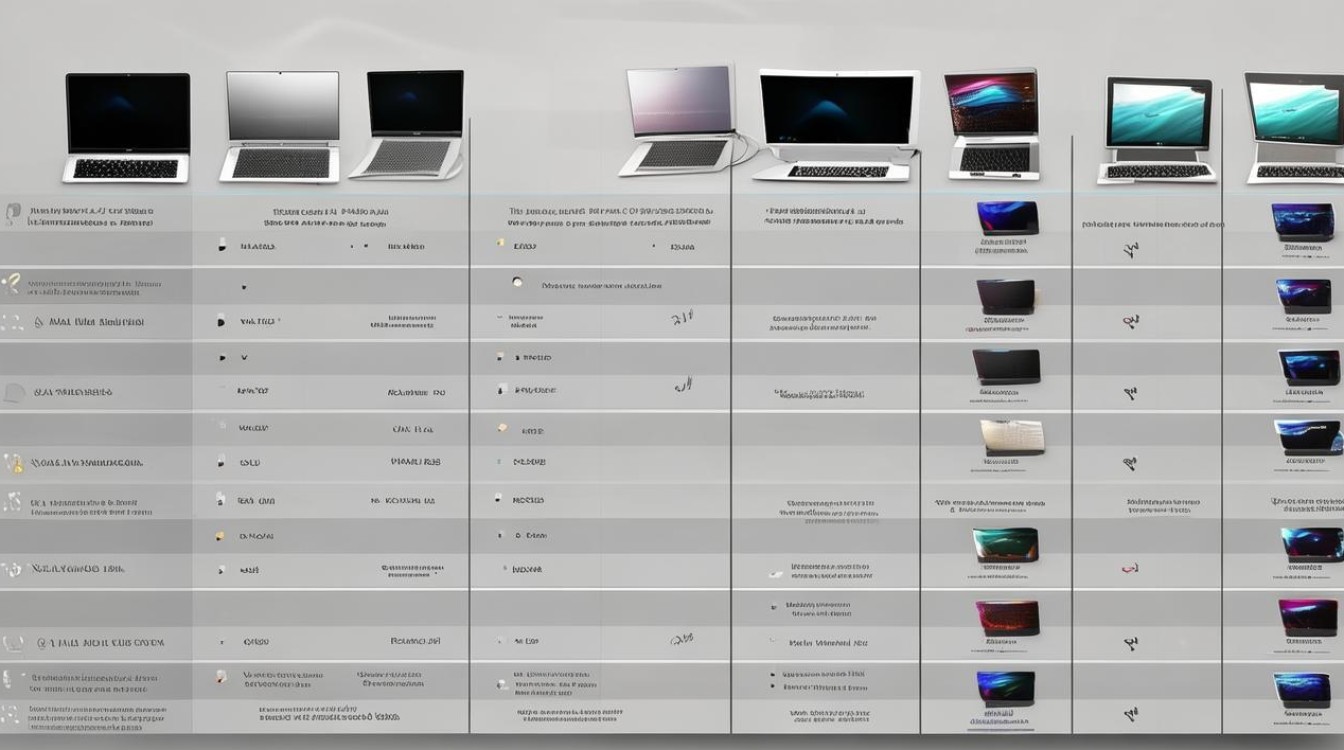Image resolution: width=1344 pixels, height=750 pixels.
Task: Select the round white bullet in second row
Action: (x=517, y=282)
